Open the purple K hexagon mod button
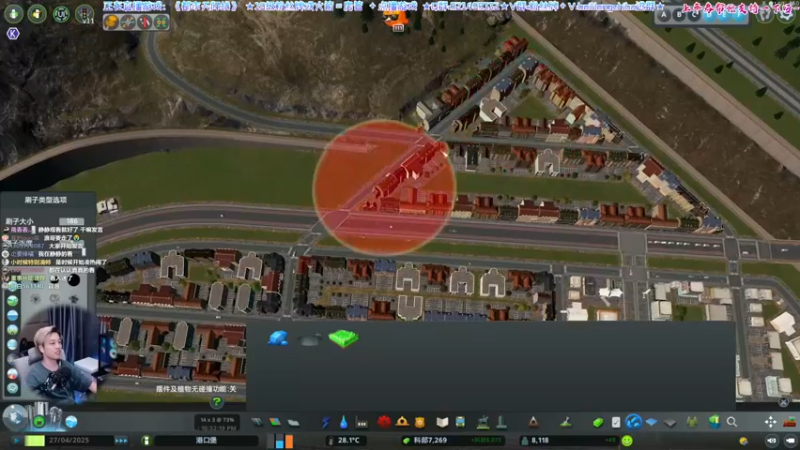 (x=13, y=34)
